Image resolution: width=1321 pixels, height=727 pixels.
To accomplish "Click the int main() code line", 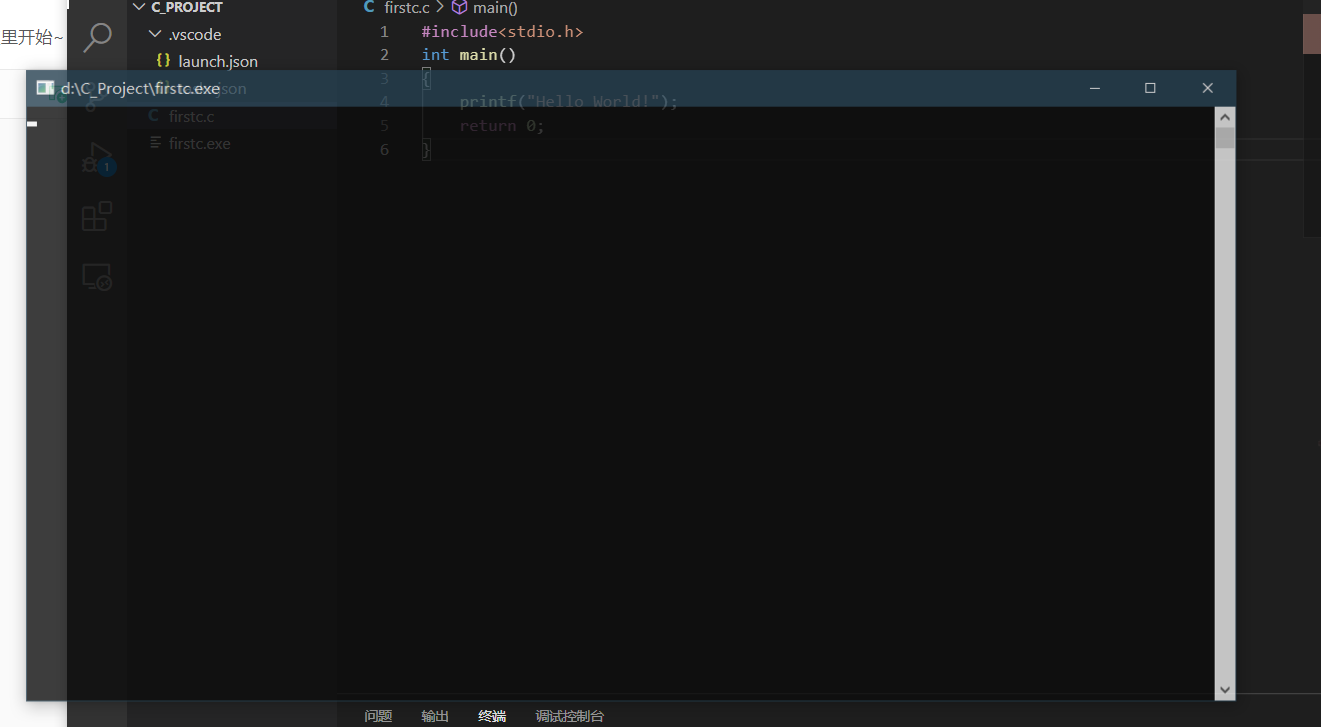I will tap(469, 55).
